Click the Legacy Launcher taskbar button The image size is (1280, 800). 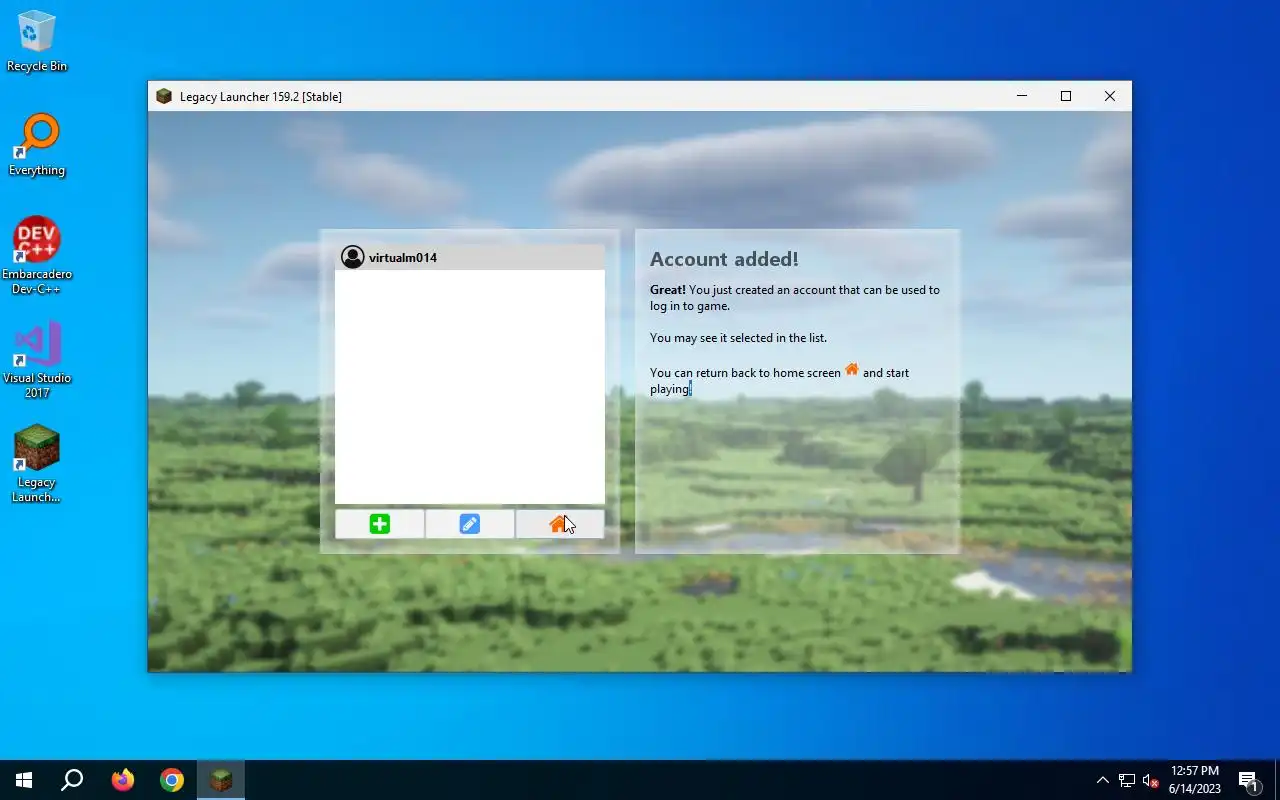(x=221, y=780)
